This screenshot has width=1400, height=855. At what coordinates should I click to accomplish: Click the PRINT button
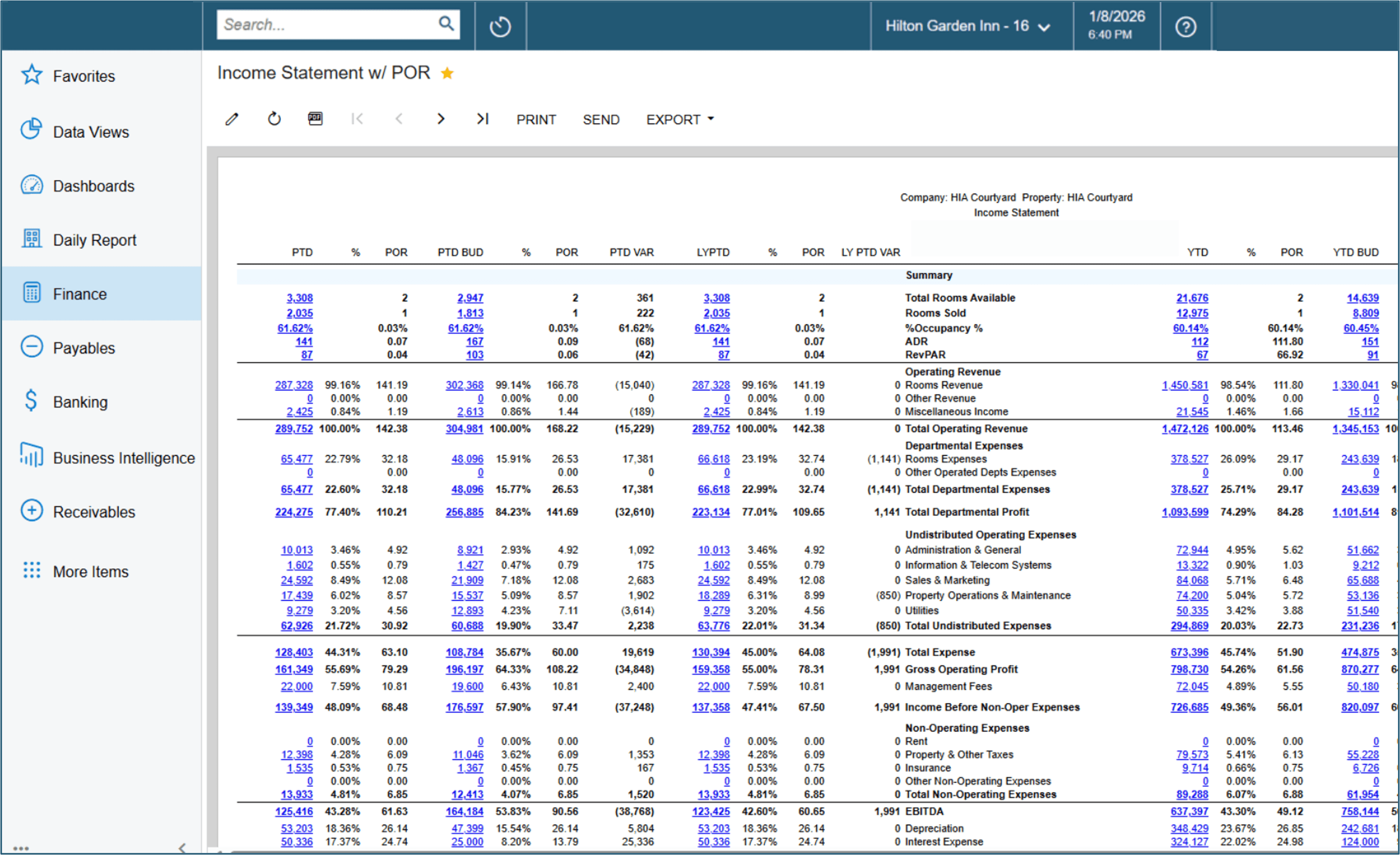tap(535, 119)
